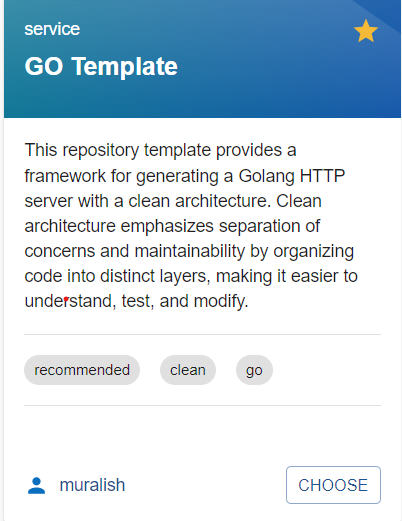Select the 'clean' tag chip
The height and width of the screenshot is (521, 402).
188,370
